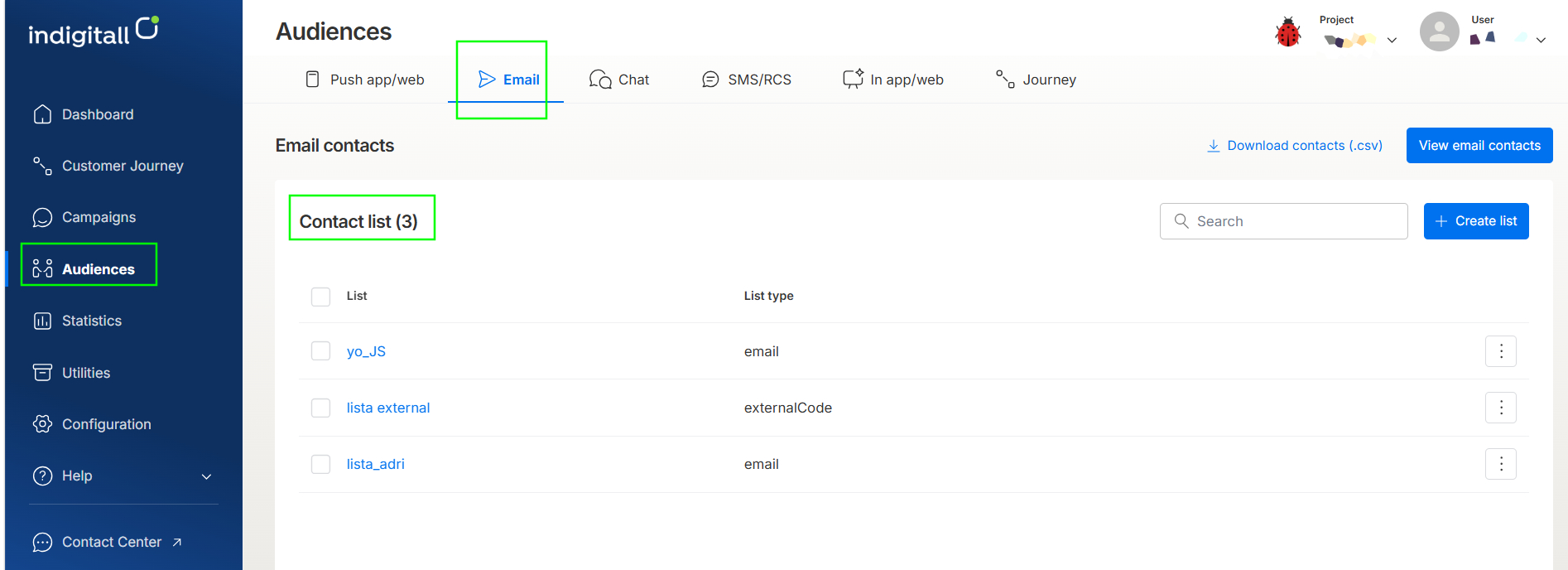
Task: Open Contact Center link in sidebar
Action: pos(112,542)
